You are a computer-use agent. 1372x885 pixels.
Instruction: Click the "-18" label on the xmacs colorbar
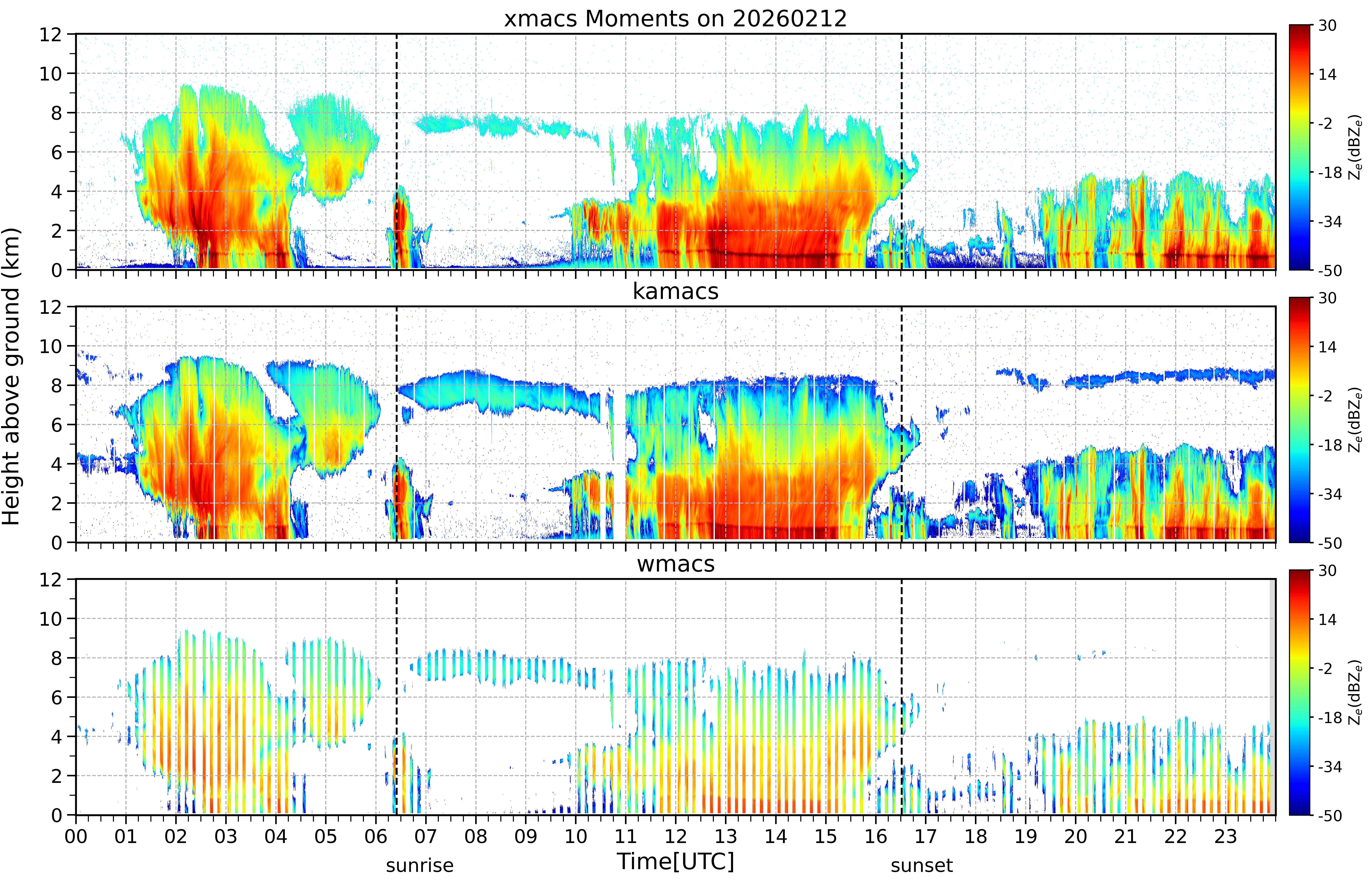(1330, 172)
